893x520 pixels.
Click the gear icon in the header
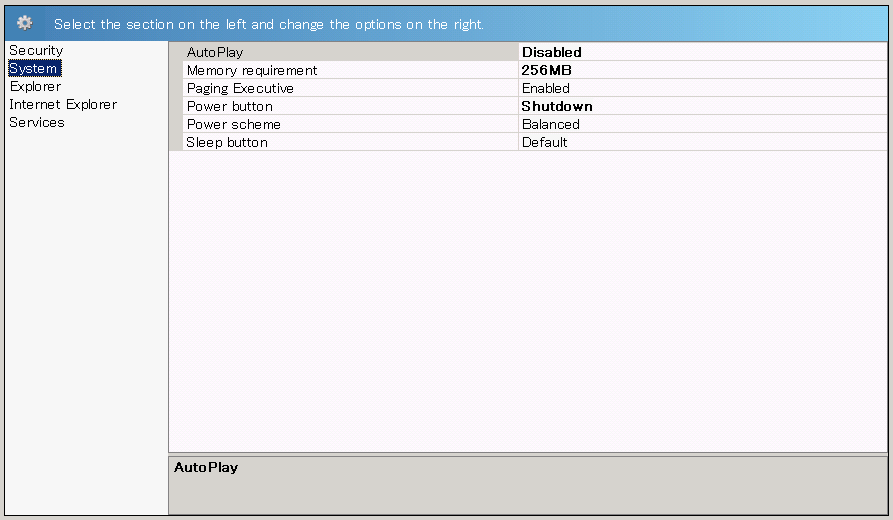(24, 23)
